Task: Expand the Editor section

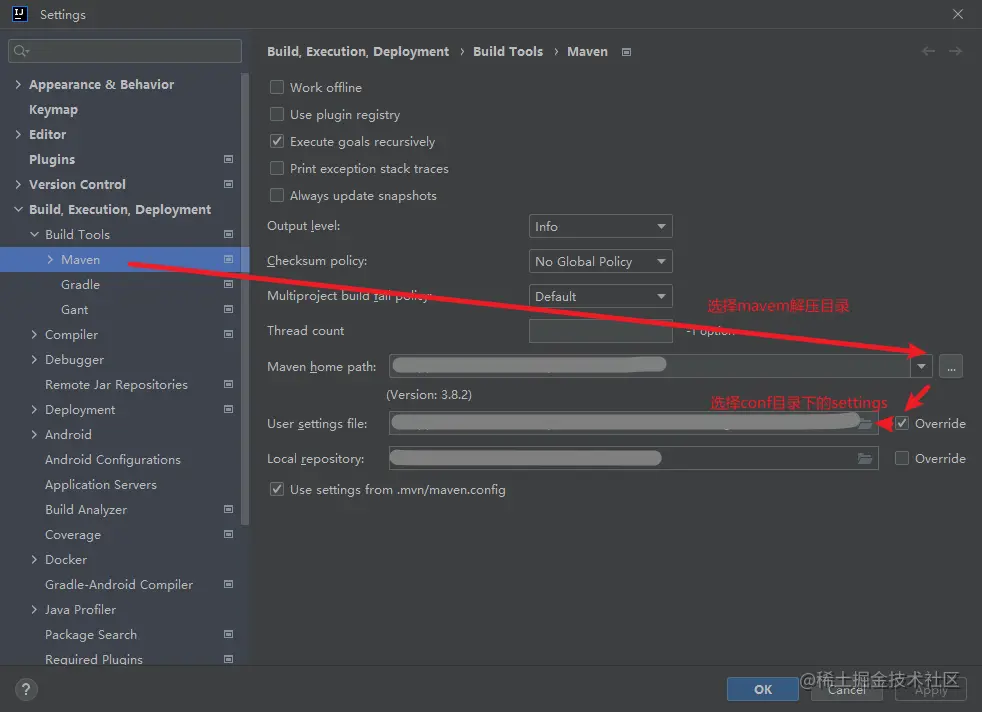Action: coord(18,134)
